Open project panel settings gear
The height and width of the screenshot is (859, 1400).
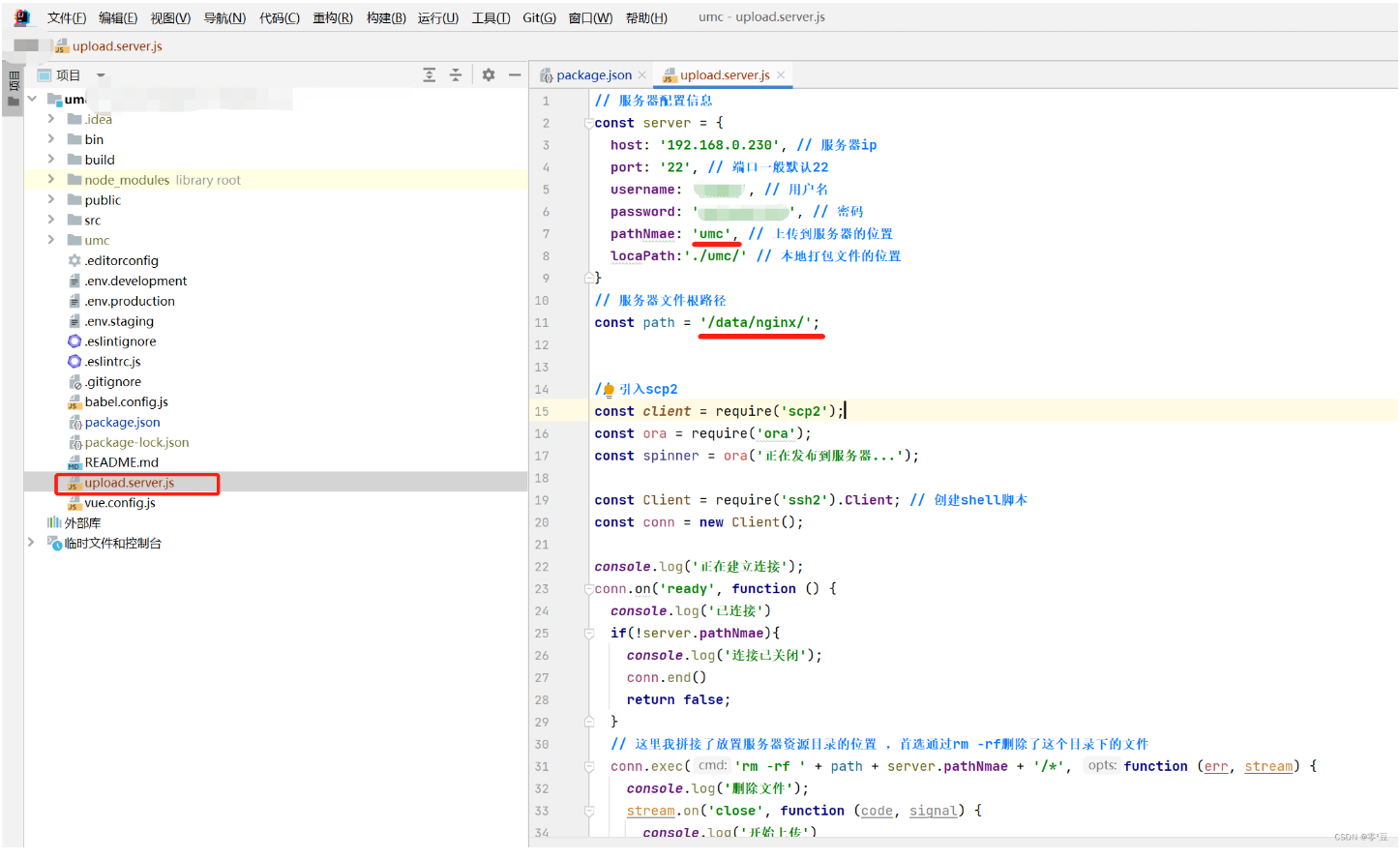click(x=489, y=75)
